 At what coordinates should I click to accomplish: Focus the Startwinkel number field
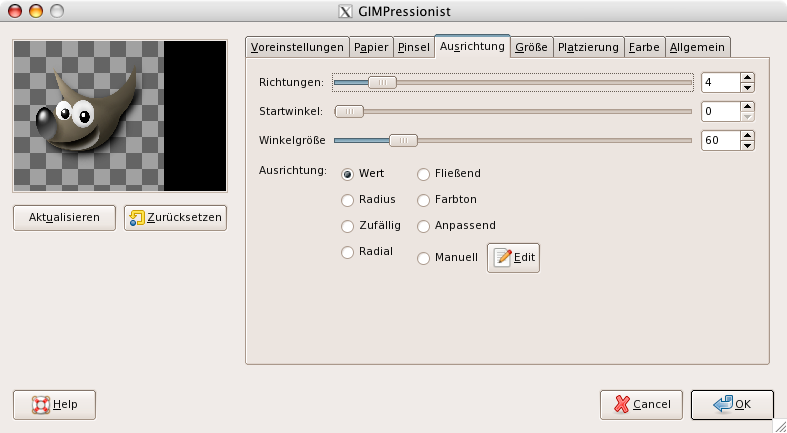(x=721, y=111)
